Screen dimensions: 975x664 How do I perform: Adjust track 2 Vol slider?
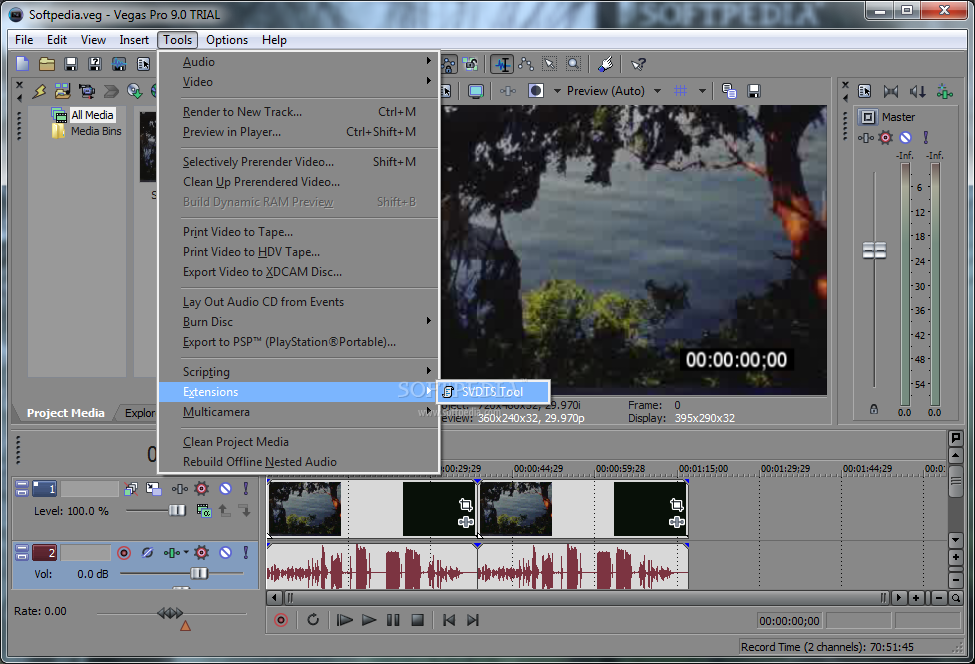click(x=199, y=573)
